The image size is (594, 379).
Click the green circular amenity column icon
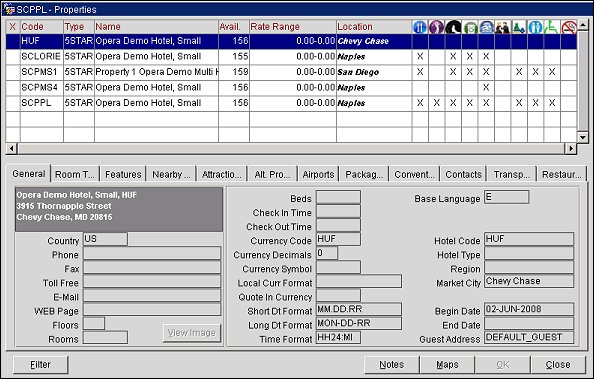[470, 27]
